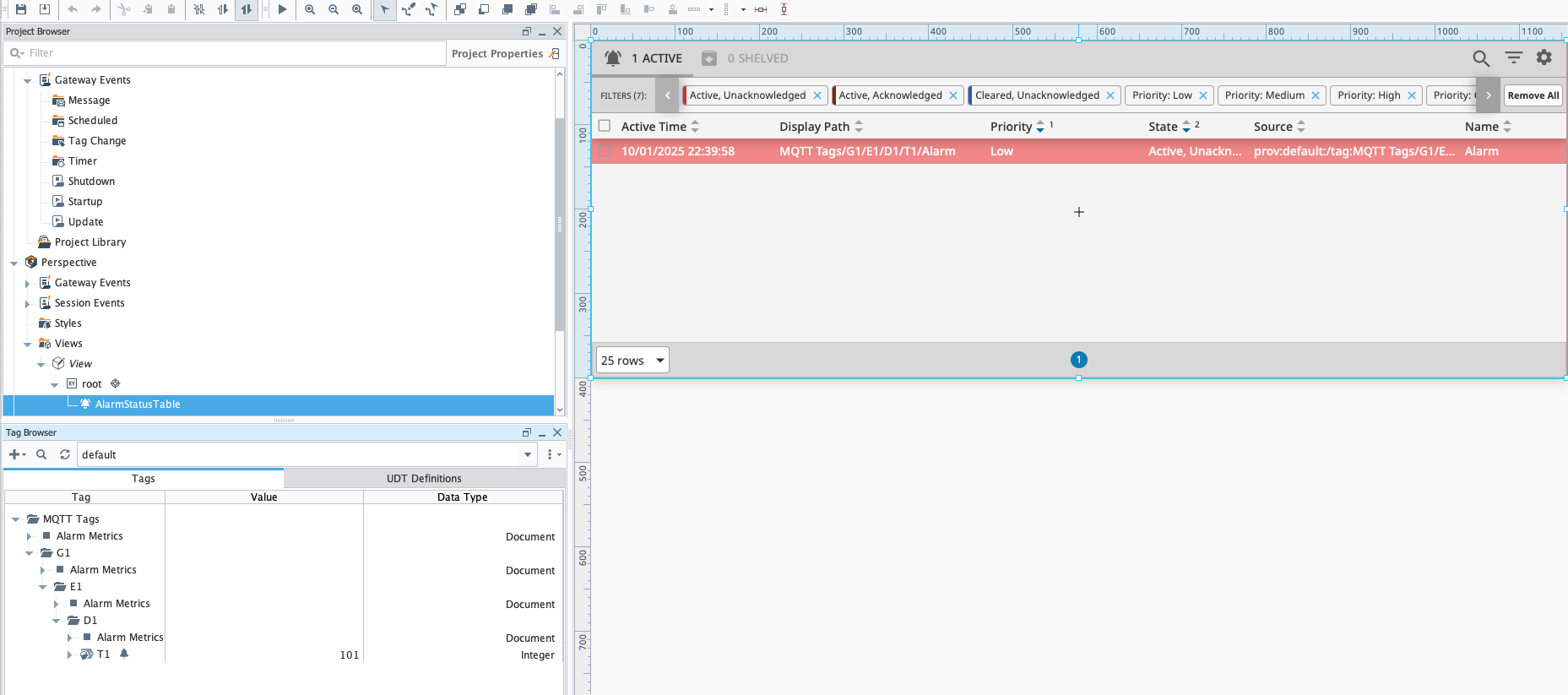The image size is (1568, 695).
Task: Select all alarms with the header checkbox
Action: (605, 126)
